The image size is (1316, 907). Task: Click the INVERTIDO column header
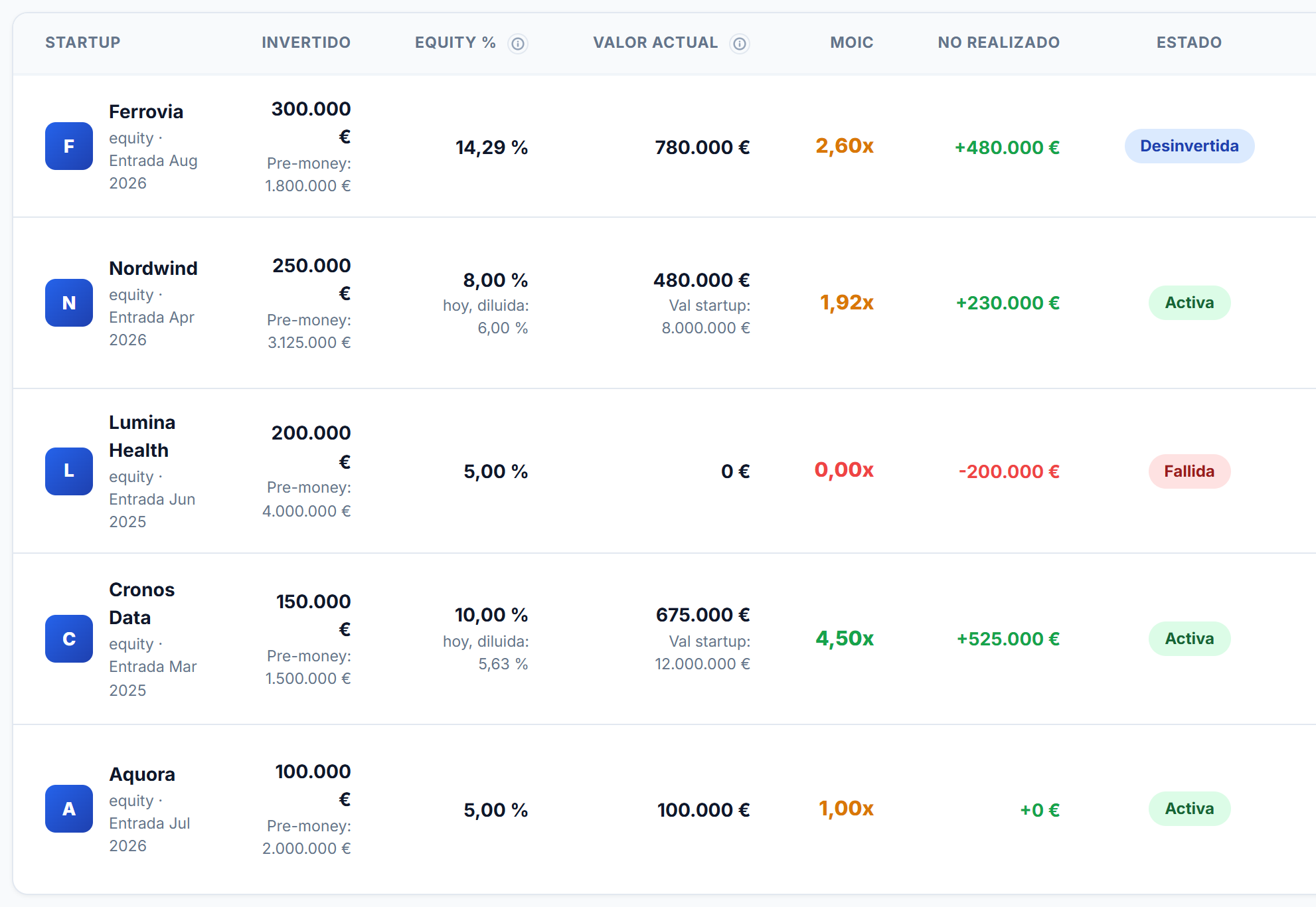[x=306, y=42]
